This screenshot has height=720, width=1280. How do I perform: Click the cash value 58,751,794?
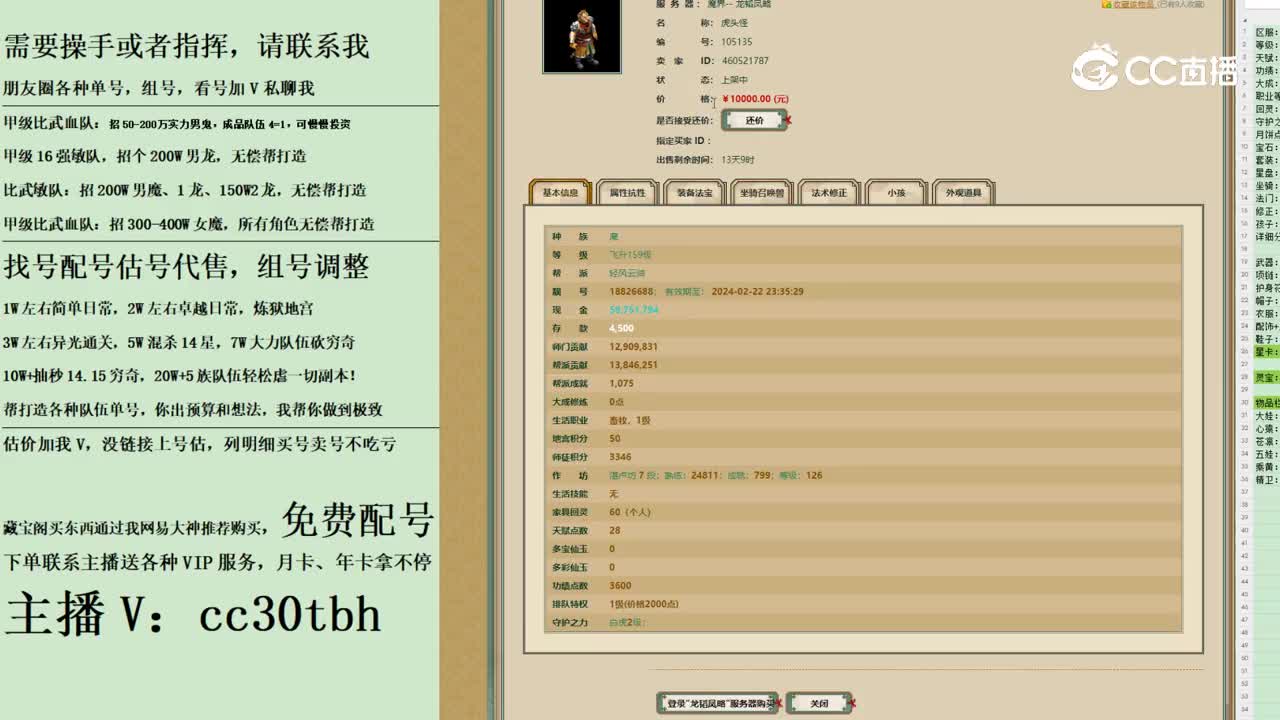tap(634, 310)
